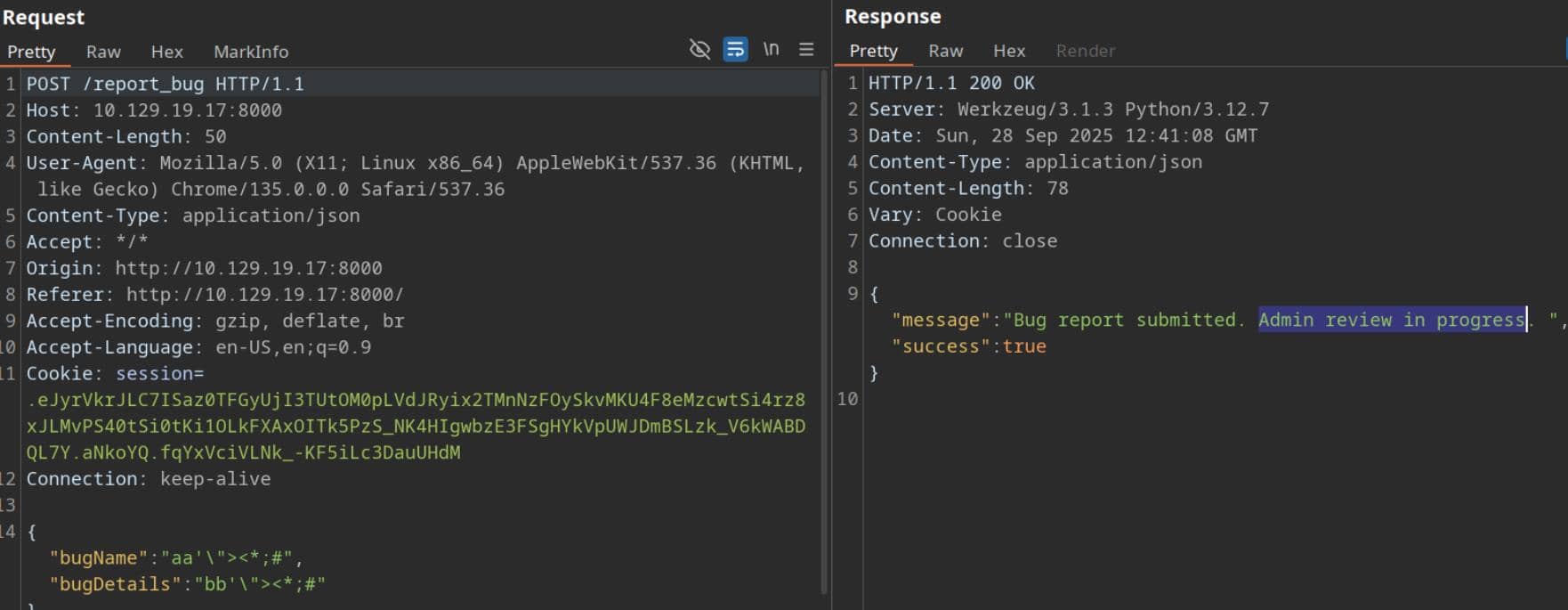
Task: Select the Response Raw tab
Action: coord(945,51)
